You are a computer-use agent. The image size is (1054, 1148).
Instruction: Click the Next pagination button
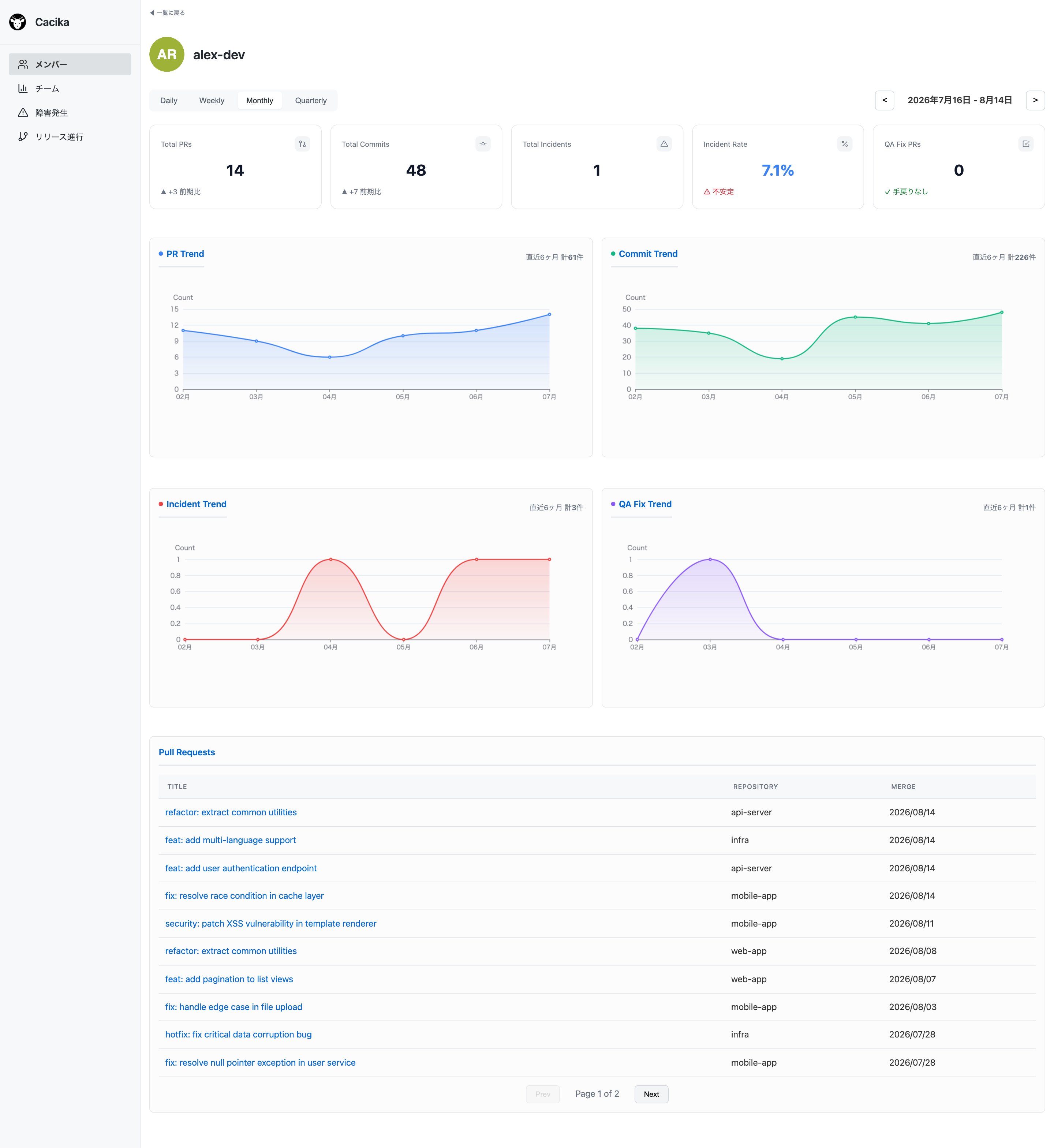point(651,1094)
